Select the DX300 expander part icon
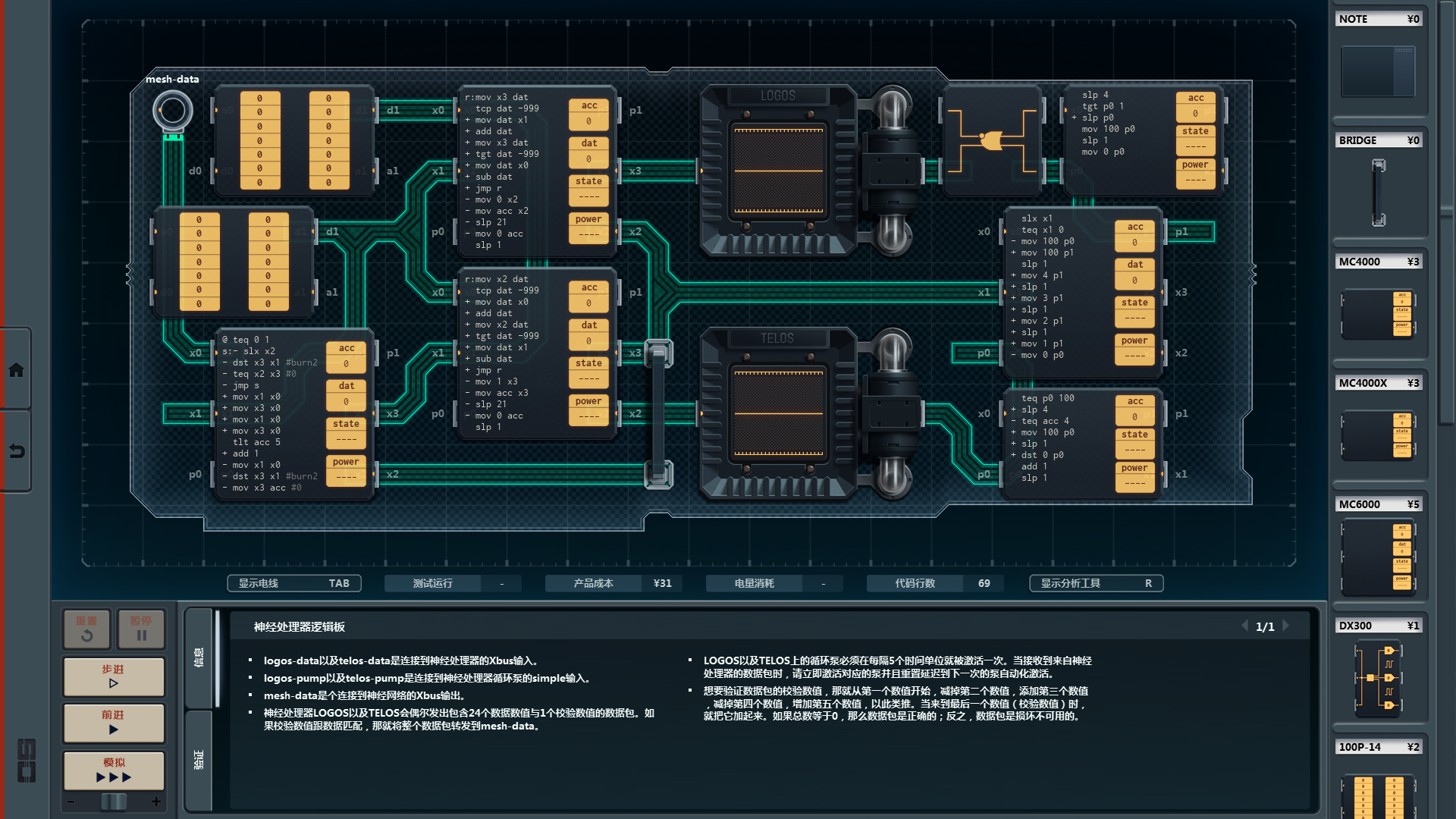Screen dimensions: 1456x819 pos(1377,678)
